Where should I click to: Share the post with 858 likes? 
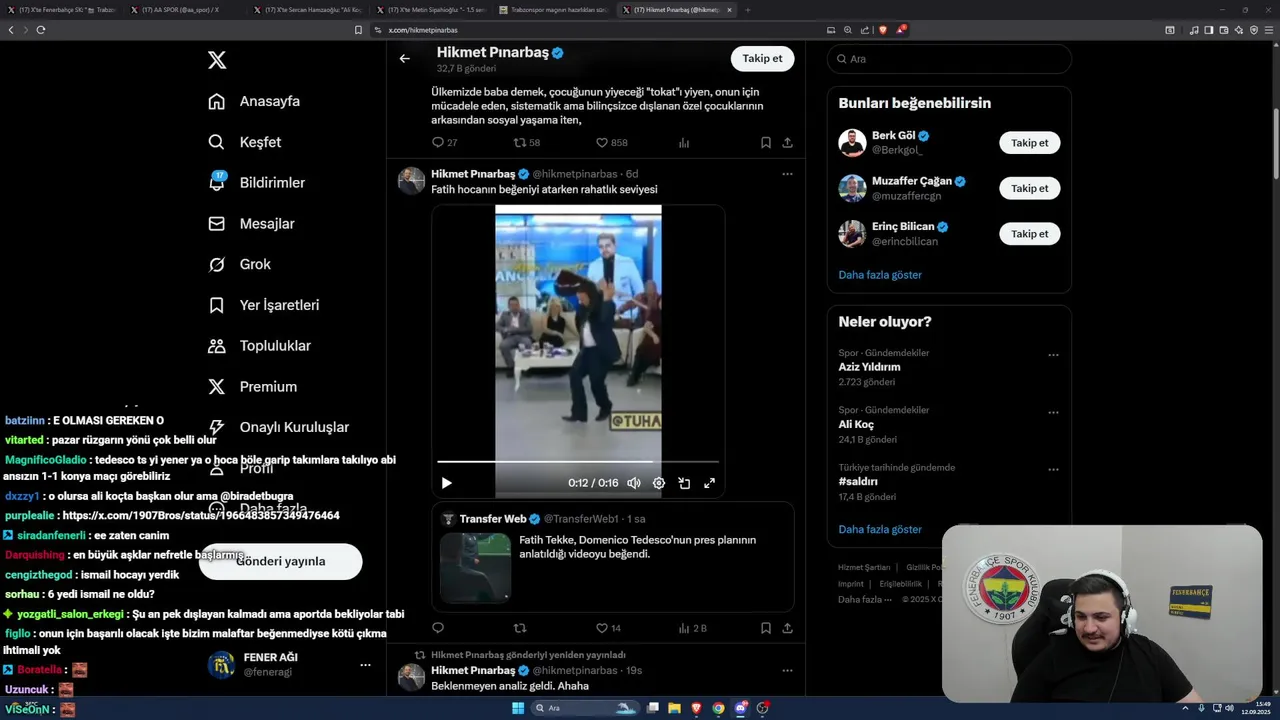(x=787, y=143)
